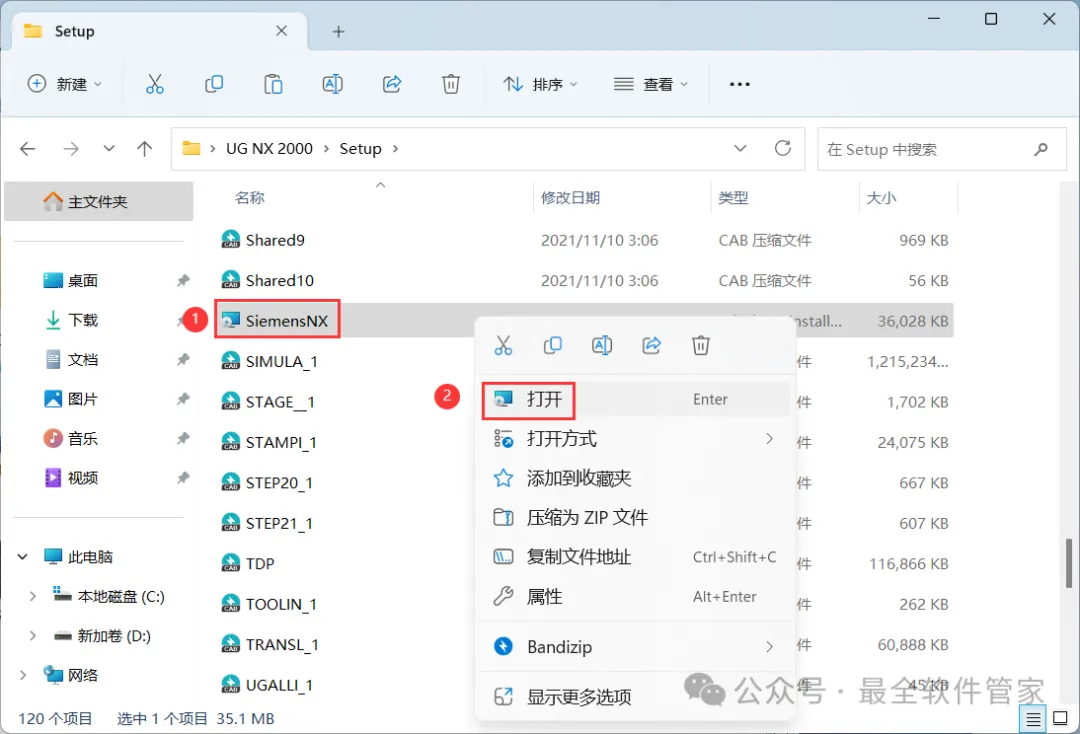This screenshot has height=734, width=1080.
Task: Click the Share icon in the top toolbar
Action: (x=392, y=84)
